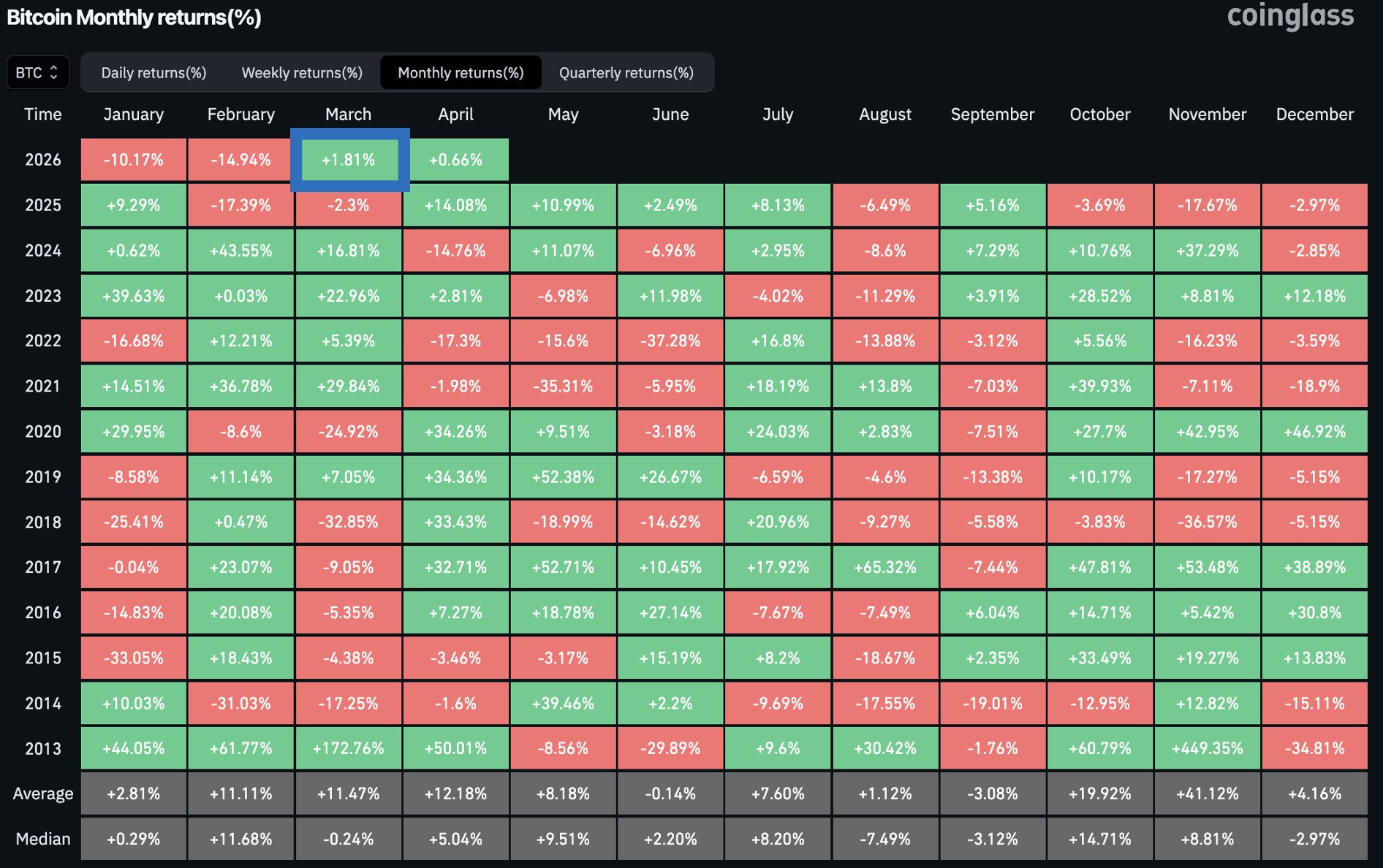The width and height of the screenshot is (1383, 868).
Task: Select the February 2024 +43.55% cell
Action: [x=241, y=251]
